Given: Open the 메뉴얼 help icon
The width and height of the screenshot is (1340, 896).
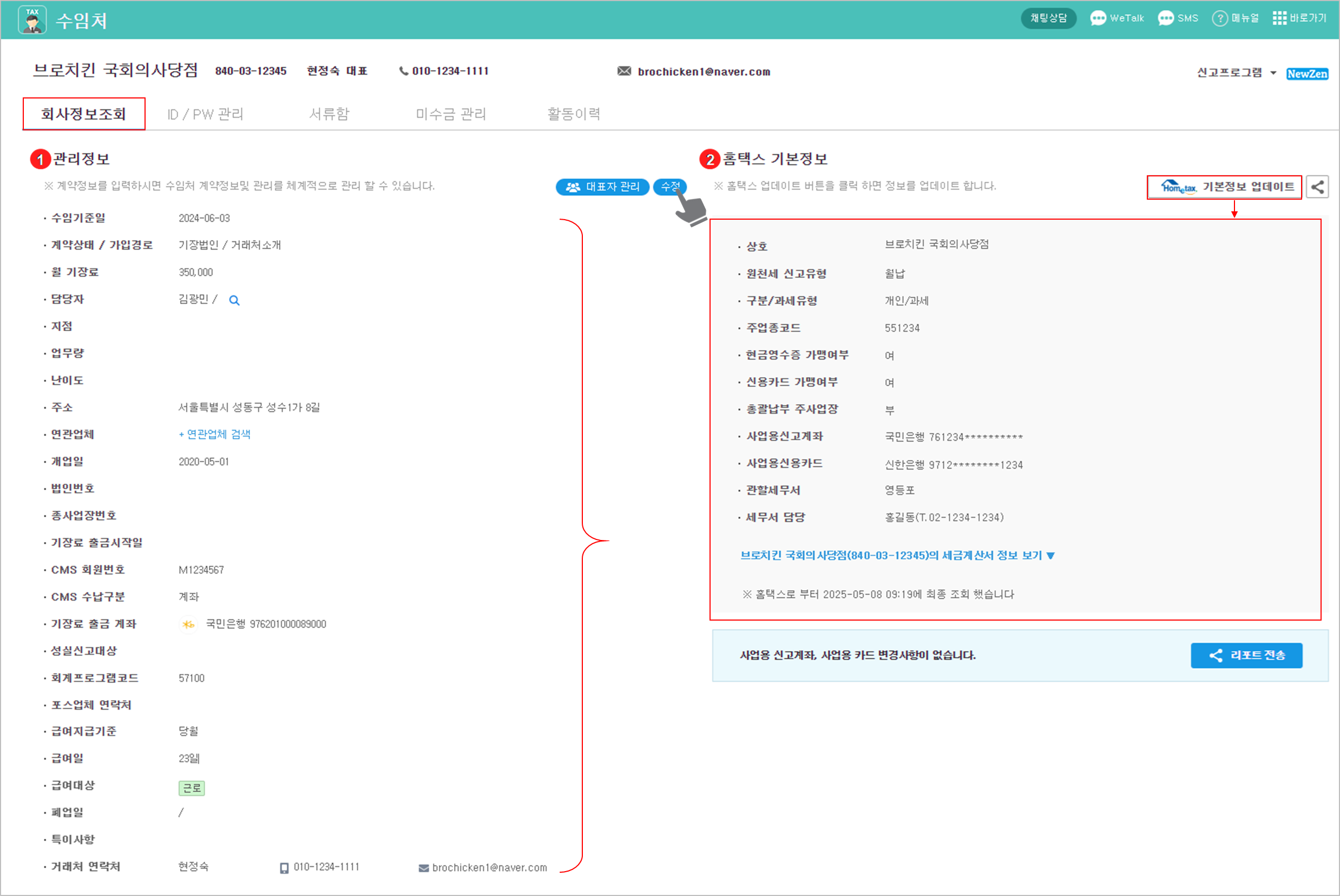Looking at the screenshot, I should click(1219, 18).
